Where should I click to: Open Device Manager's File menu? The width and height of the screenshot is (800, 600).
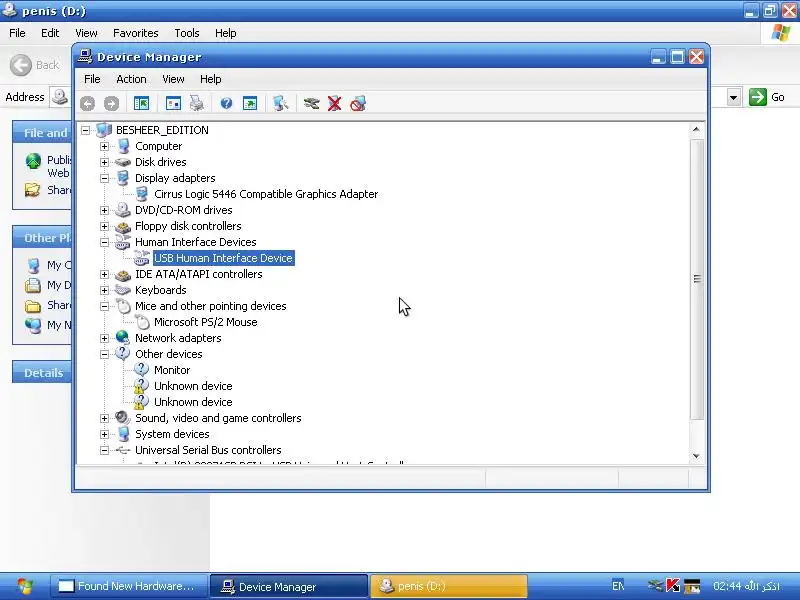click(92, 79)
